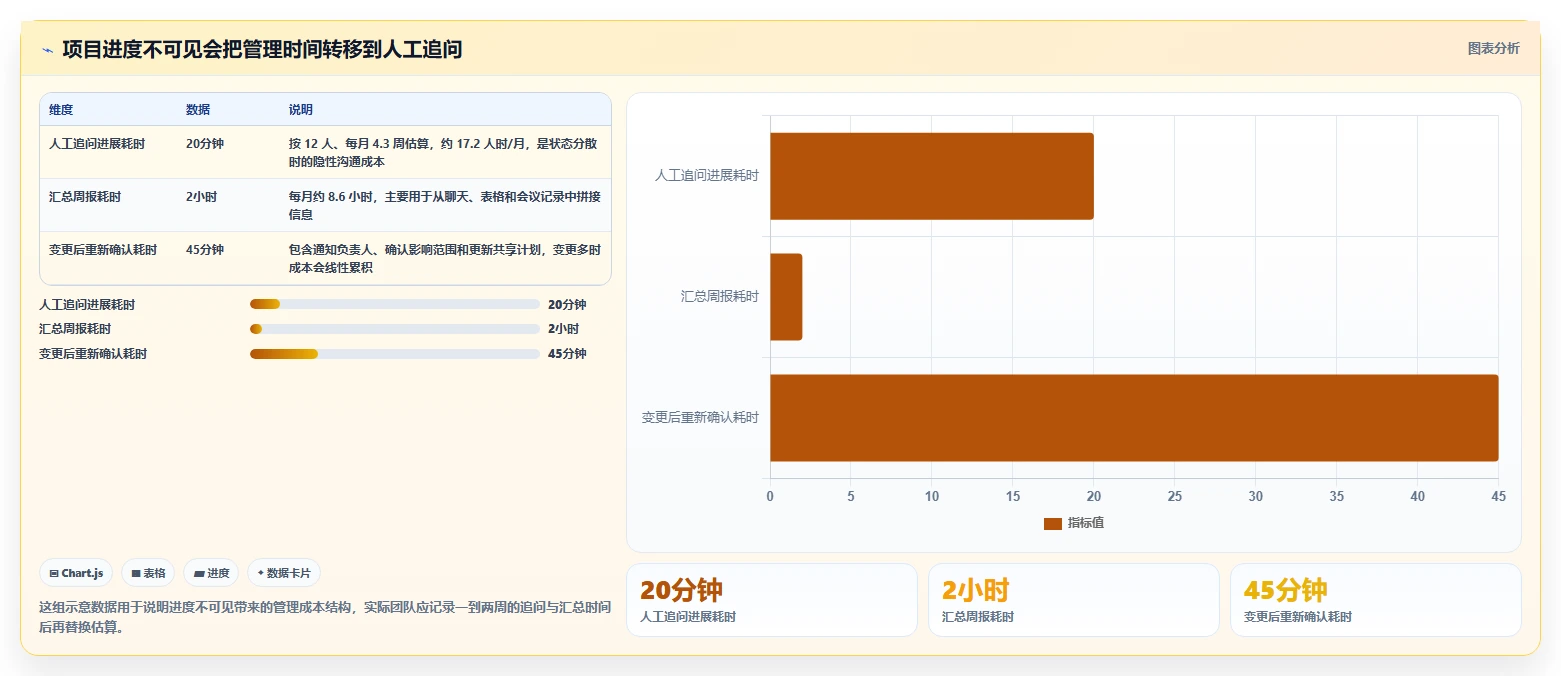The height and width of the screenshot is (676, 1561).
Task: Click the description starting 包含通知负责人
Action: (x=445, y=259)
